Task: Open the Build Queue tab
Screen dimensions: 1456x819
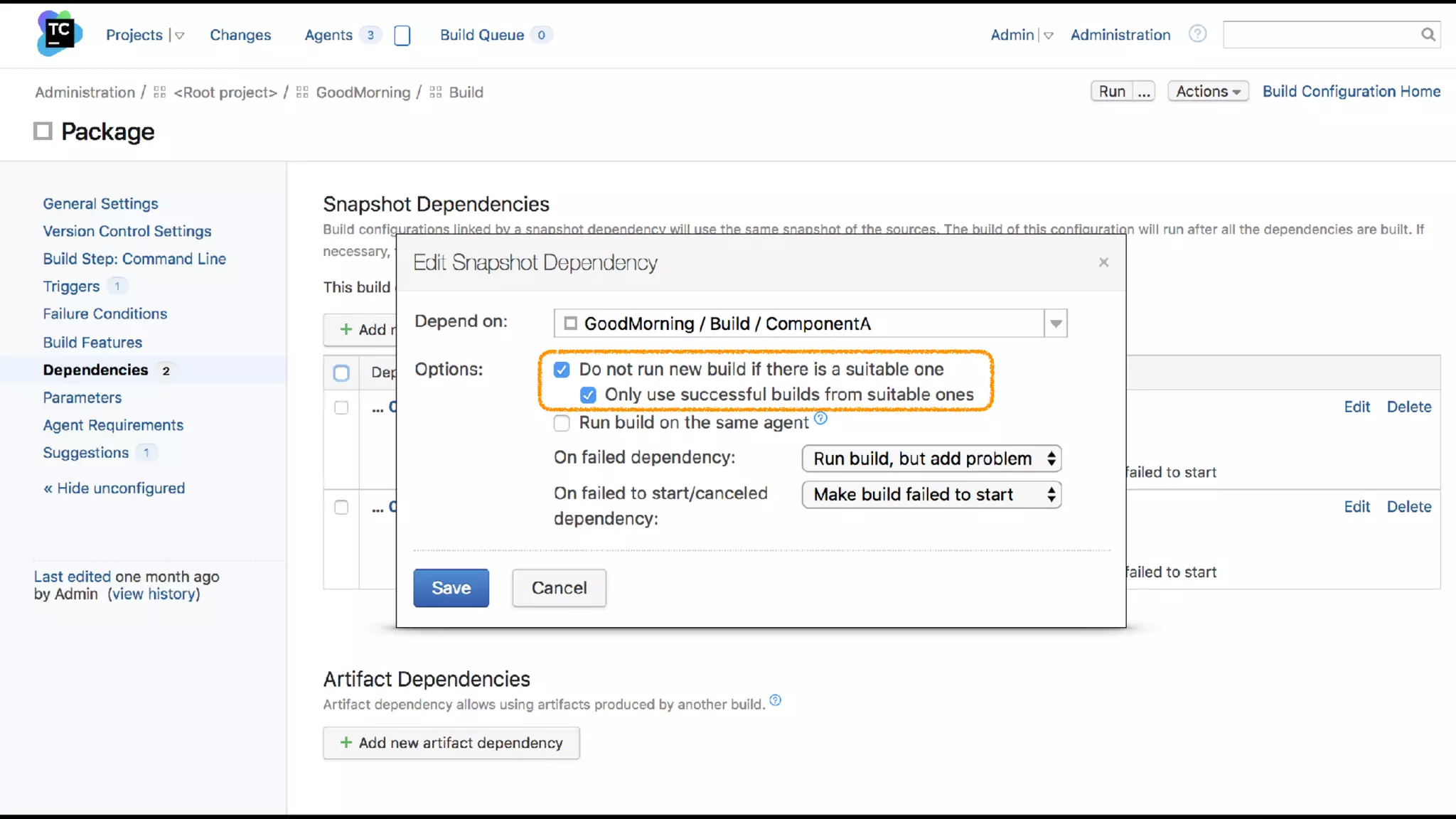Action: coord(482,35)
